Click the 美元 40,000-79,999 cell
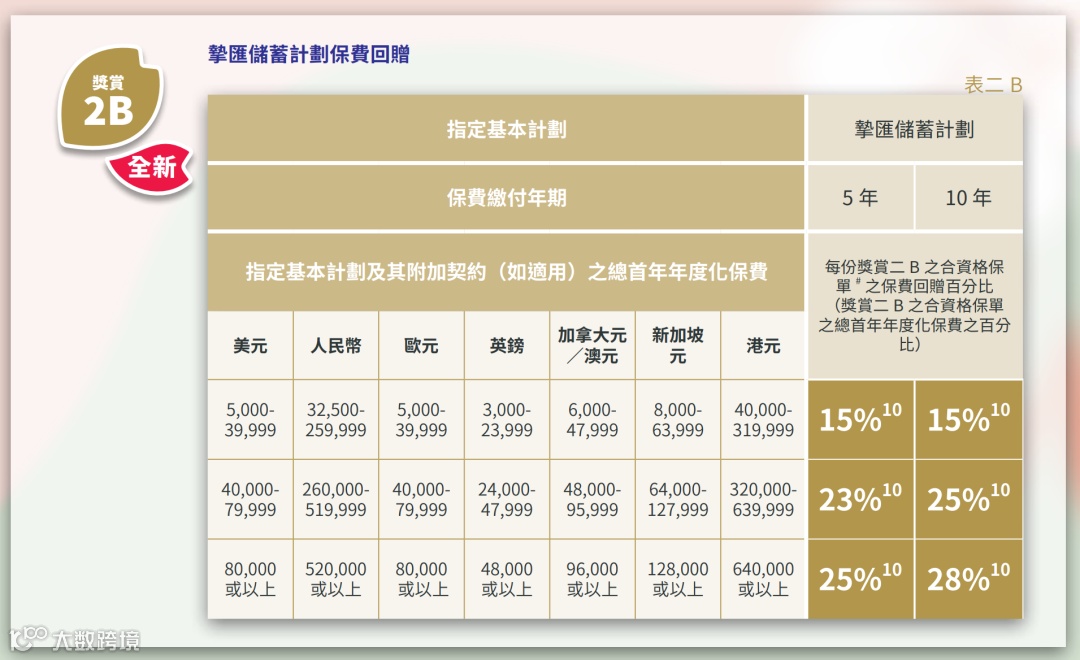The width and height of the screenshot is (1080, 660). [250, 499]
